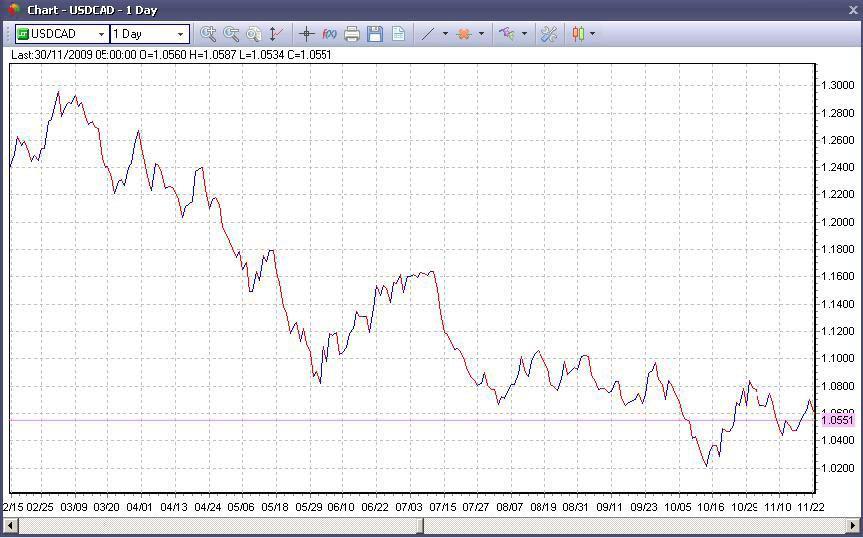This screenshot has height=538, width=863.
Task: Select the trend line drawing tool
Action: coord(427,34)
